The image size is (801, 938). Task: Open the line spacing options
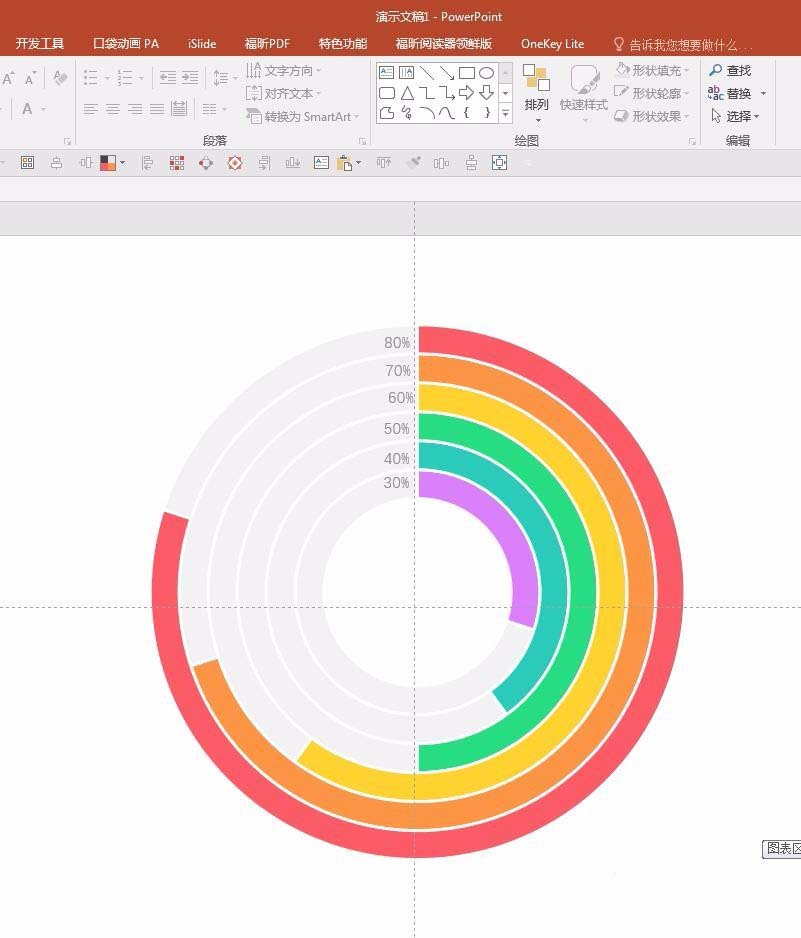click(x=225, y=78)
